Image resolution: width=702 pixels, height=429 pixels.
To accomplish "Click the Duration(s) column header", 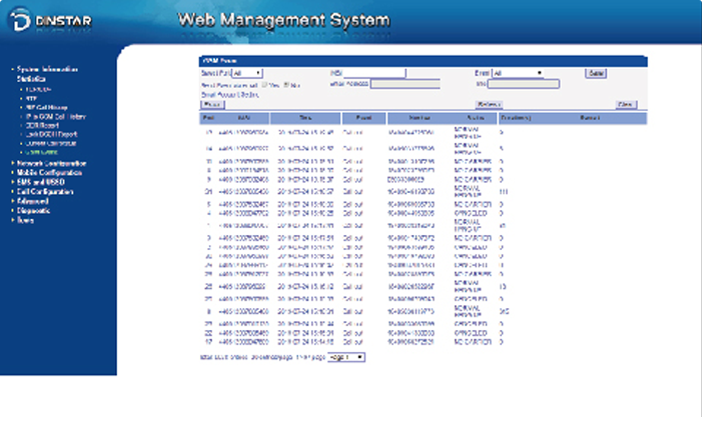I will pos(516,118).
